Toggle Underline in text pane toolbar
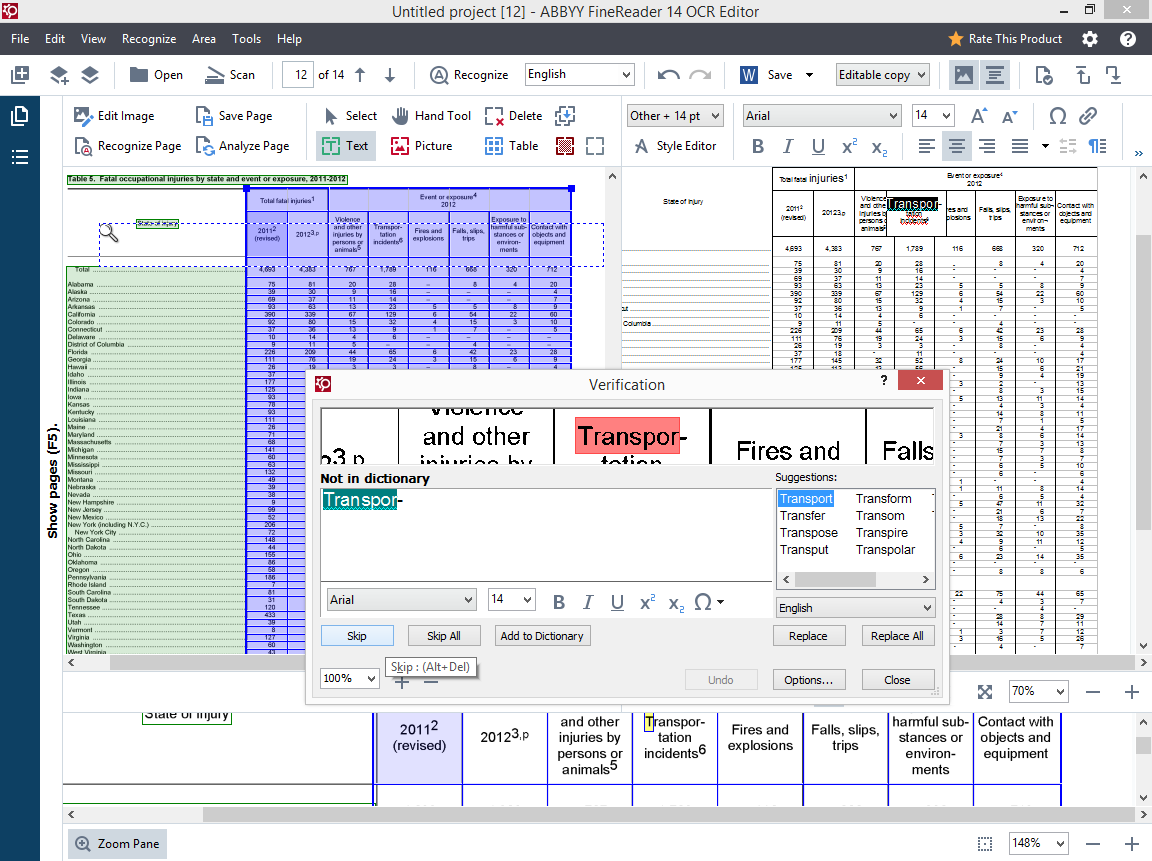Screen dimensions: 1152x861 coord(818,146)
